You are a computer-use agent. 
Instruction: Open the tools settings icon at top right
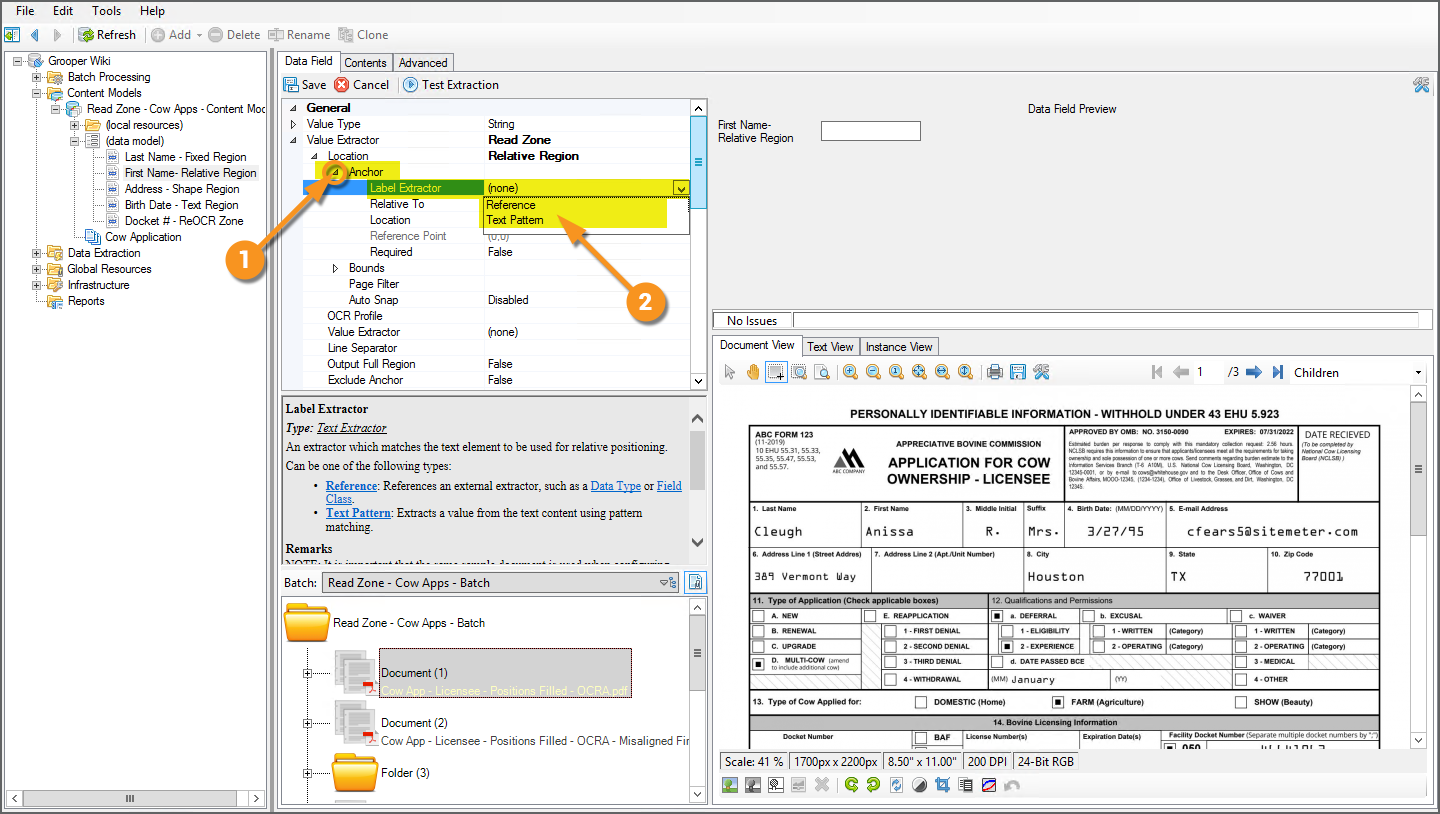tap(1421, 85)
